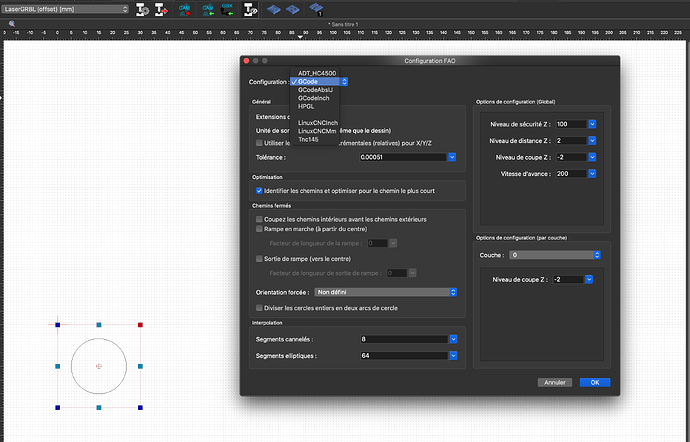The width and height of the screenshot is (690, 442).
Task: Expand Segments elliptiques dropdown arrow
Action: pos(453,356)
